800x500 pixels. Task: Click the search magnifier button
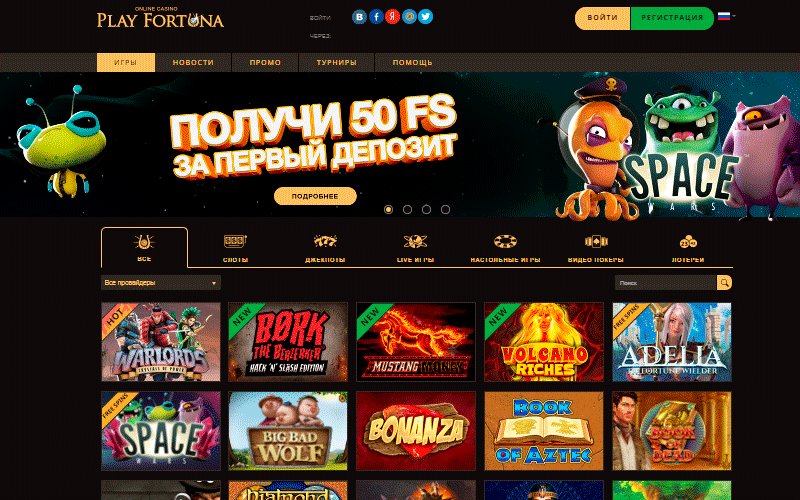pos(724,283)
